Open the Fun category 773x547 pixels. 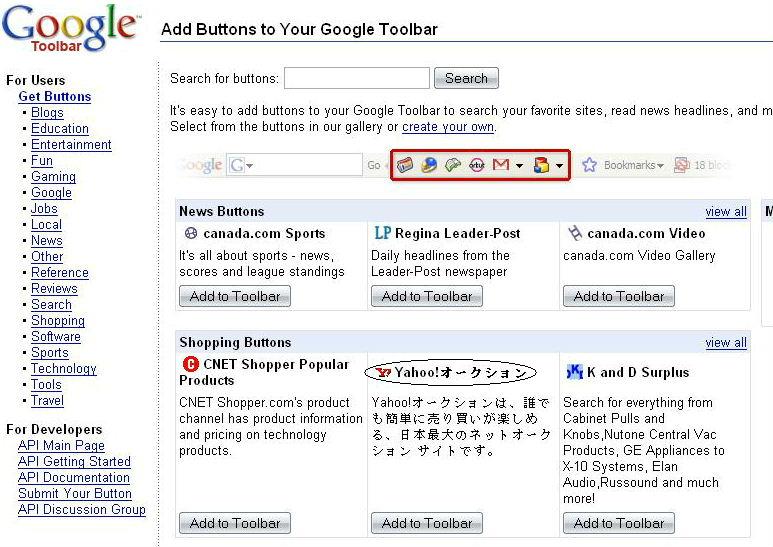point(42,161)
